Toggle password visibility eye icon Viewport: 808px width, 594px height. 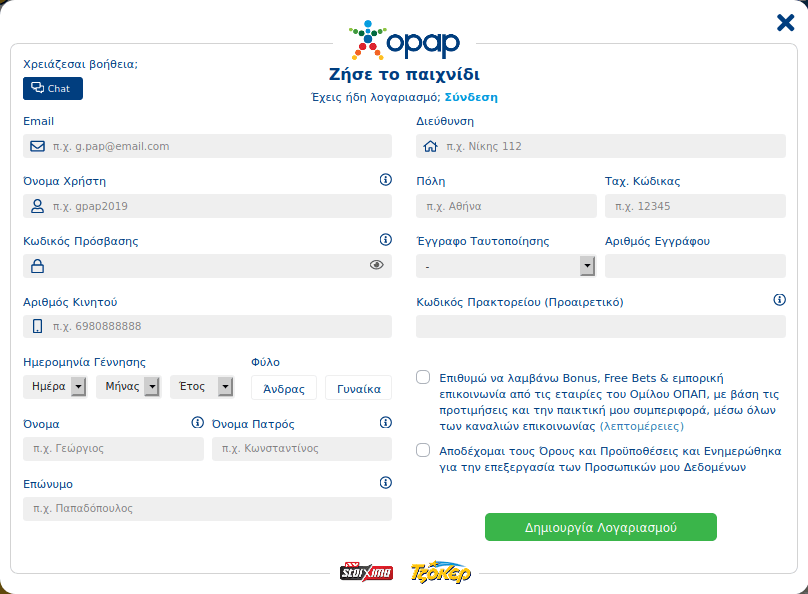[x=376, y=265]
